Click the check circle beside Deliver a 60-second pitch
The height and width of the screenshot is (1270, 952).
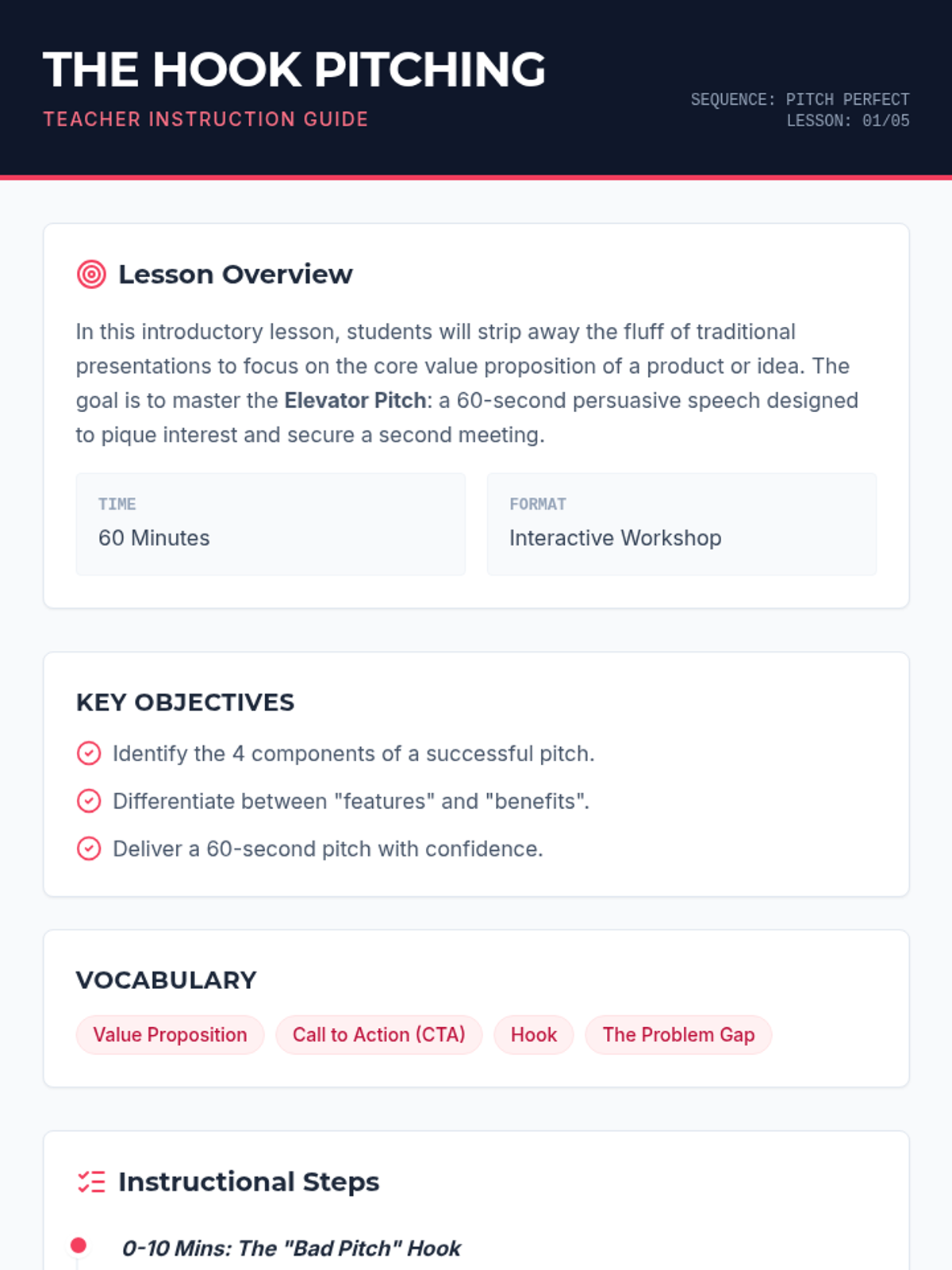(89, 849)
